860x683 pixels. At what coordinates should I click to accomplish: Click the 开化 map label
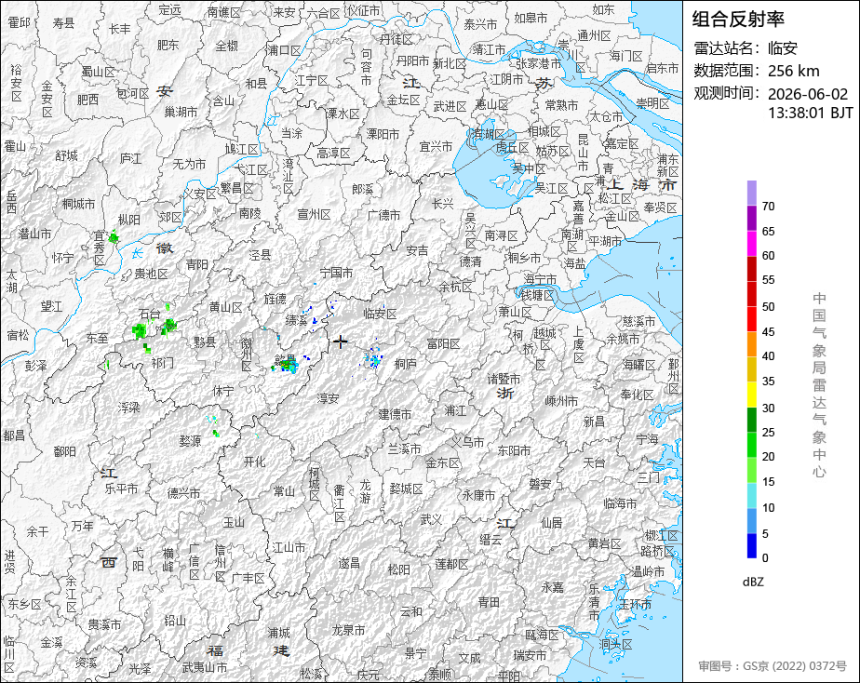(x=254, y=461)
